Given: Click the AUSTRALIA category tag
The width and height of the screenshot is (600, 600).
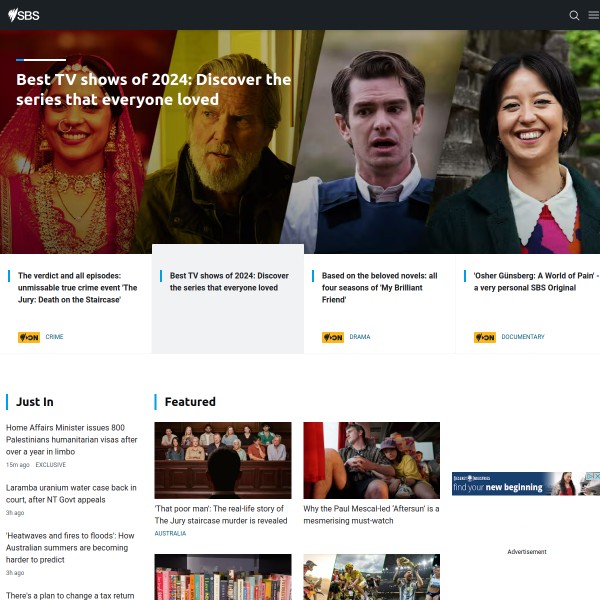Looking at the screenshot, I should click(170, 534).
